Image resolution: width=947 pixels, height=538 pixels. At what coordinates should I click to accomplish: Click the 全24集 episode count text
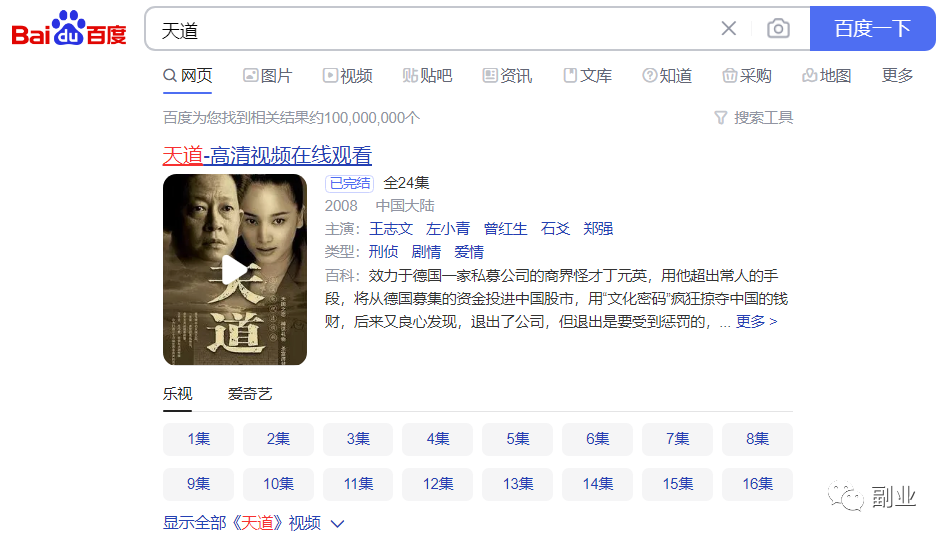pos(406,183)
